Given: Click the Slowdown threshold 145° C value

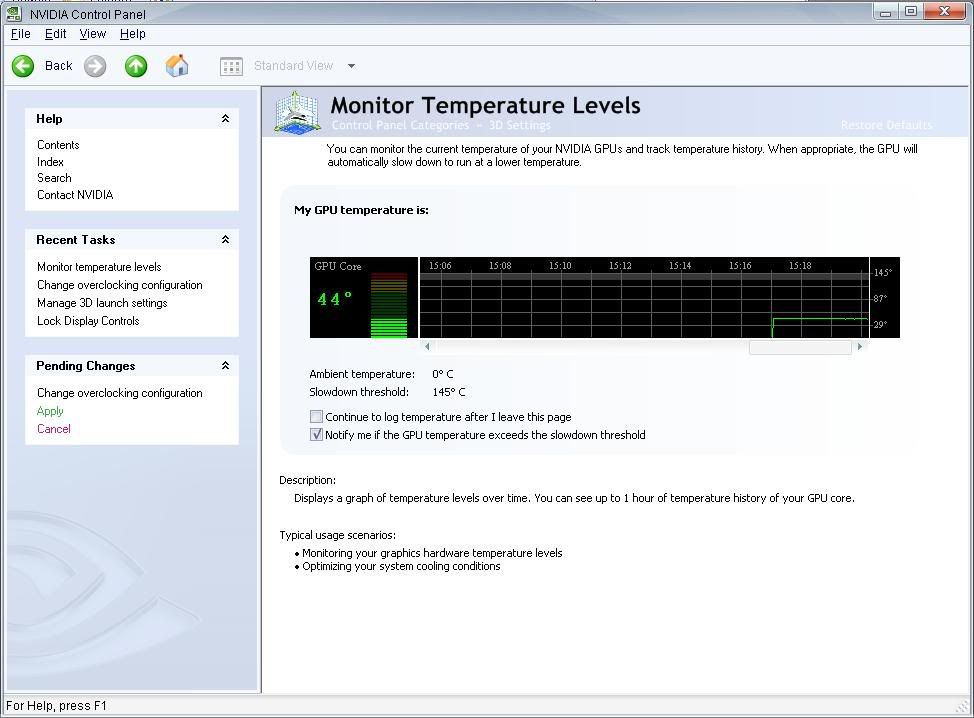Looking at the screenshot, I should click(x=448, y=393).
